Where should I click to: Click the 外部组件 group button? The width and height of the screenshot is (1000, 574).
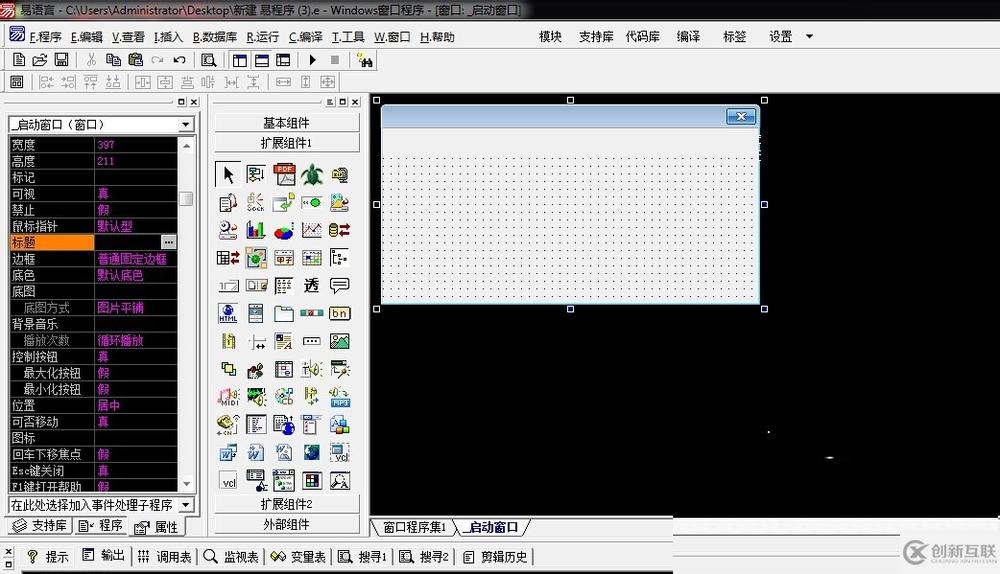[286, 524]
